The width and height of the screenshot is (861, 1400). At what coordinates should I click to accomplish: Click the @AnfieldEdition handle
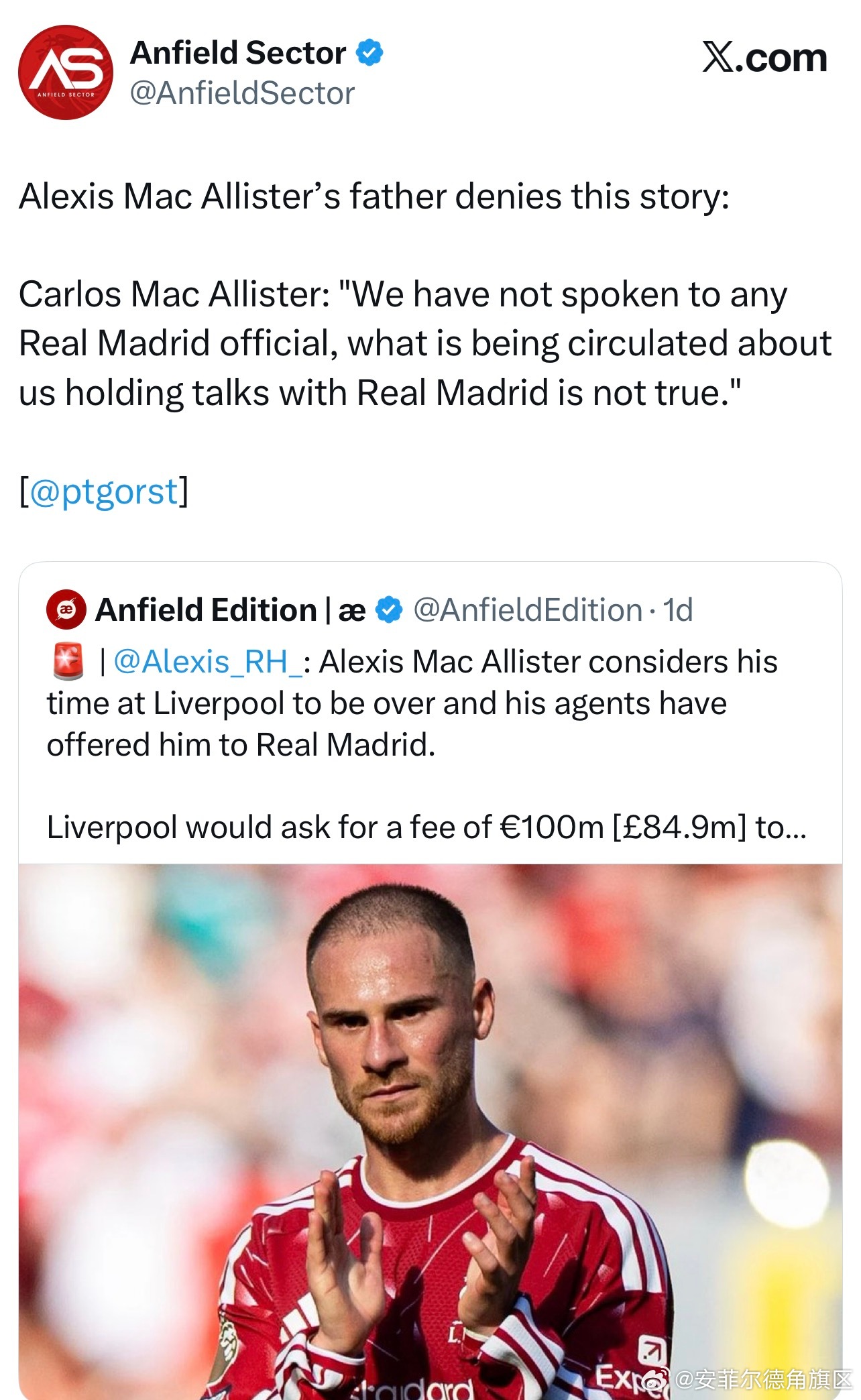click(x=528, y=610)
